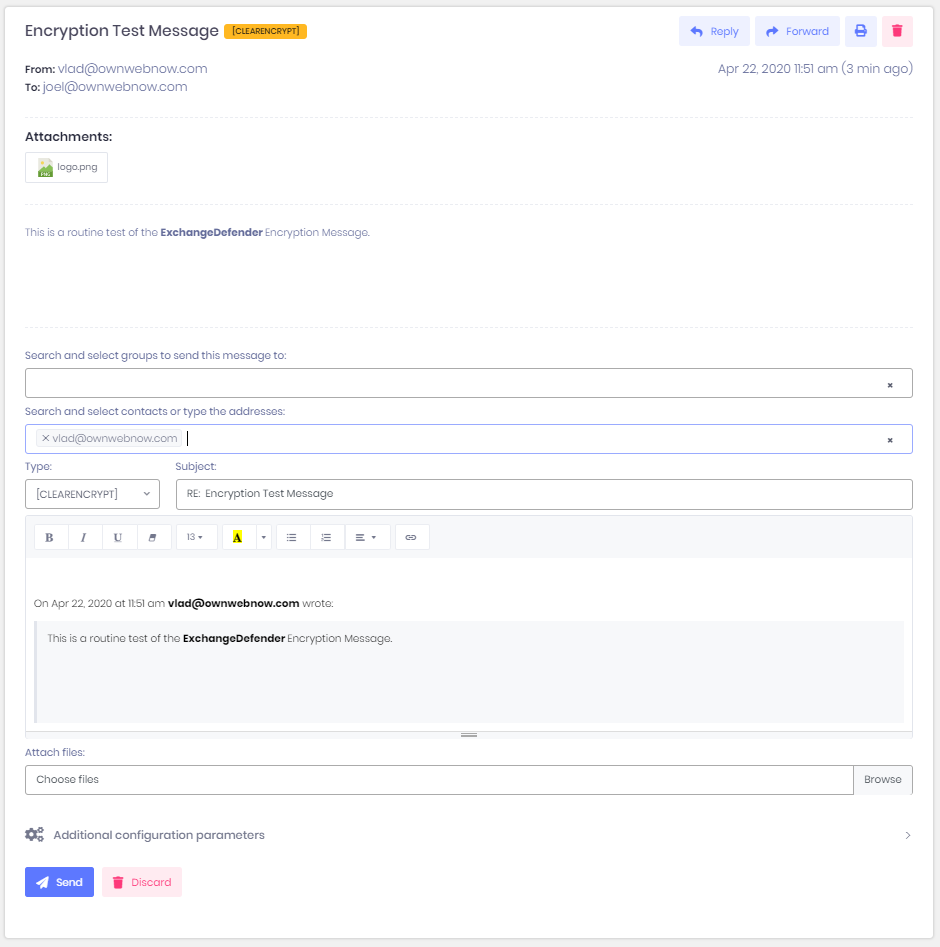
Task: Click the eraser remove-formatting icon
Action: pyautogui.click(x=152, y=537)
